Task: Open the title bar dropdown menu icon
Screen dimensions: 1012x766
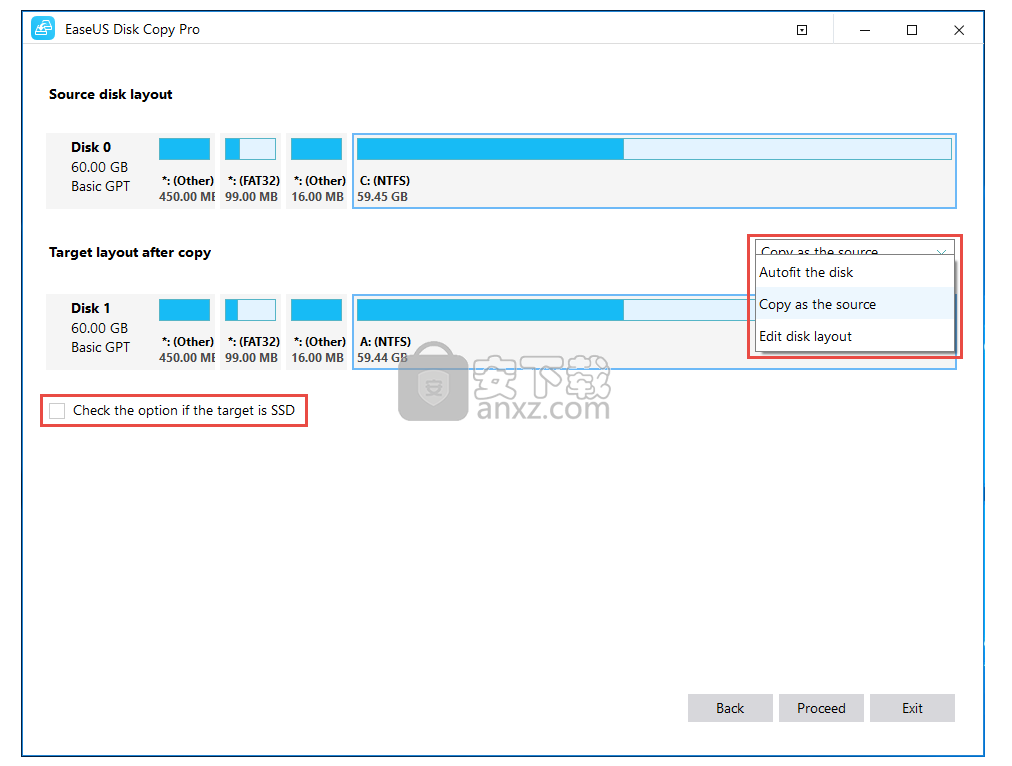Action: click(x=802, y=30)
